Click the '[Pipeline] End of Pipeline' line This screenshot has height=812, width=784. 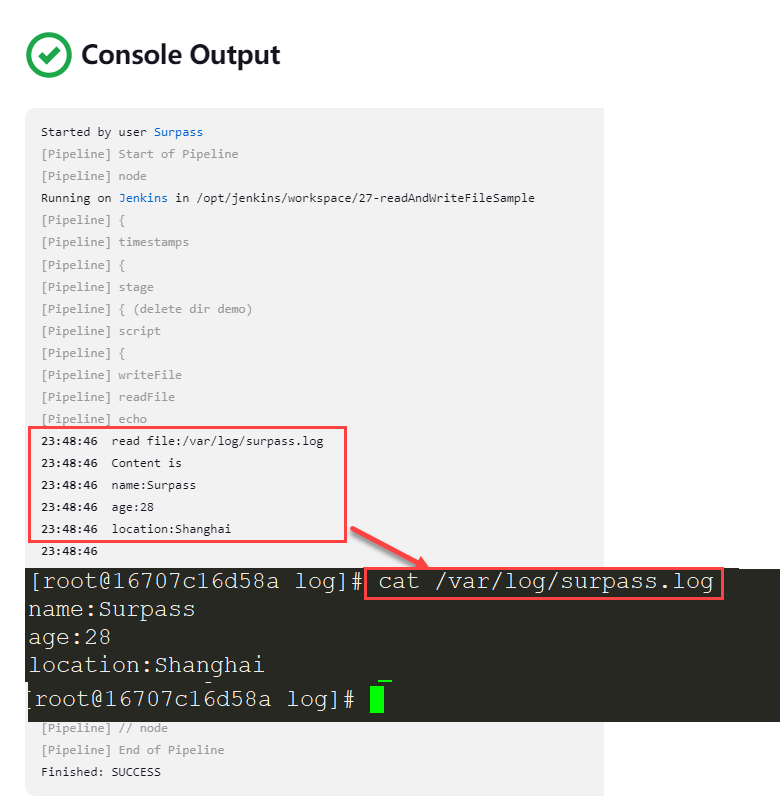pyautogui.click(x=133, y=750)
